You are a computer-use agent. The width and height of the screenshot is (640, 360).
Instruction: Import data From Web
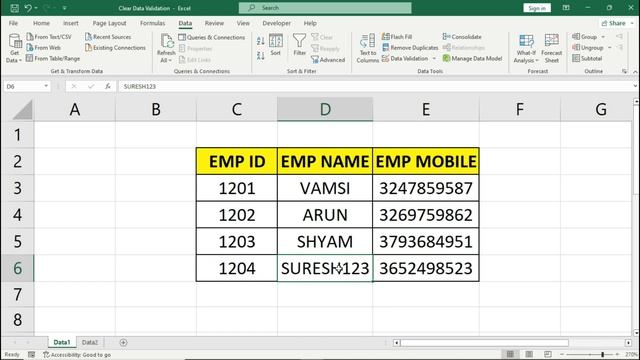coord(44,48)
